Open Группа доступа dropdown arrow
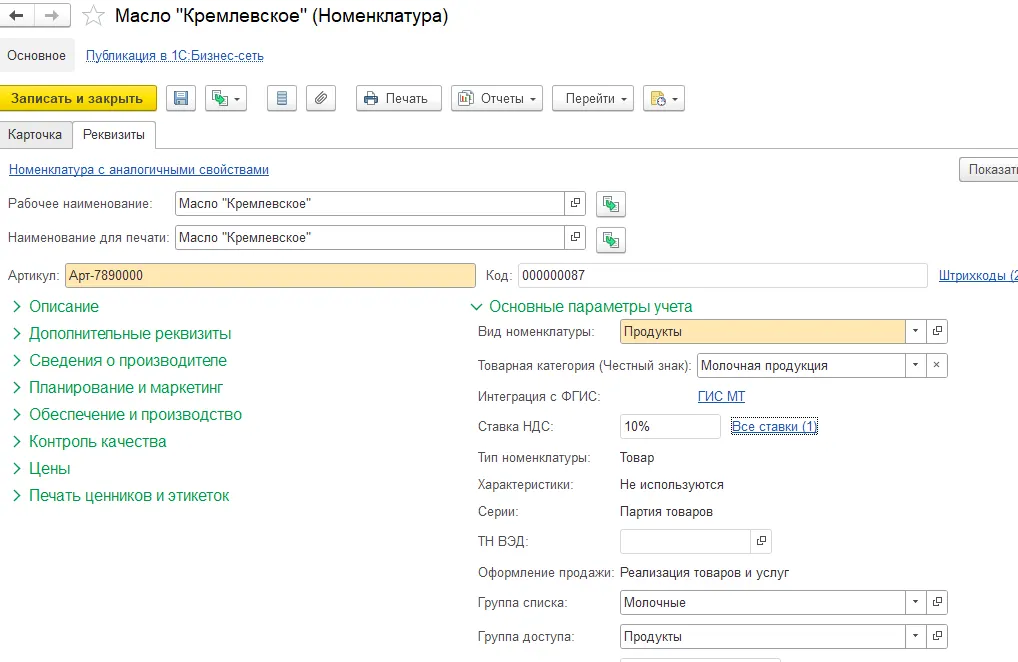 click(915, 637)
